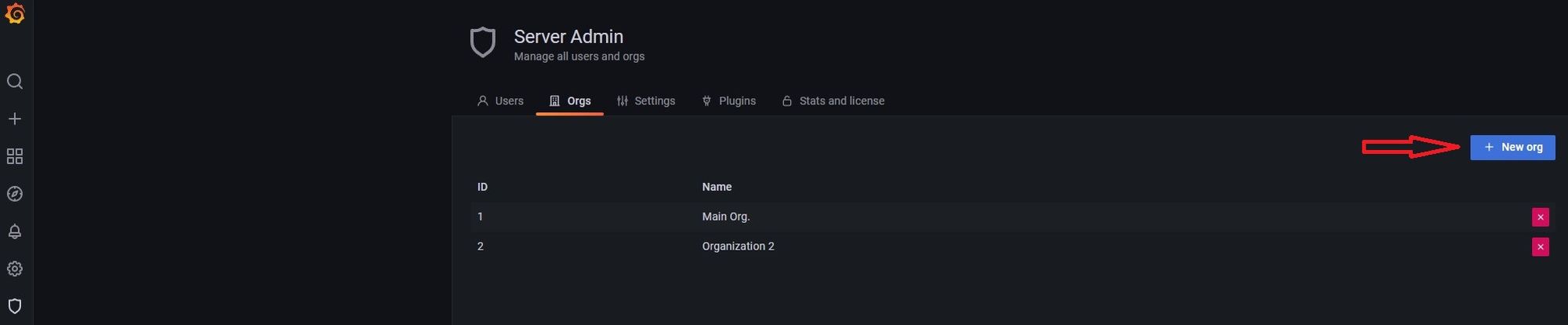Switch to the Settings tab
Viewport: 1568px width, 325px height.
pos(646,100)
